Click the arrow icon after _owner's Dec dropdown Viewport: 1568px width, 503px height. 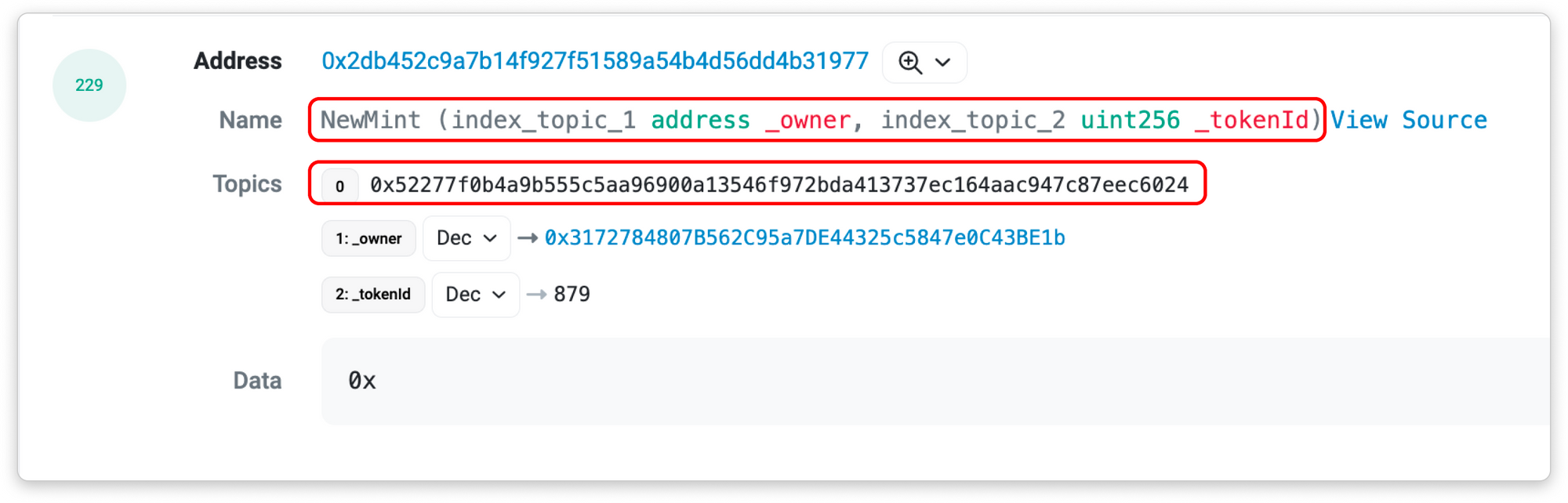[528, 238]
